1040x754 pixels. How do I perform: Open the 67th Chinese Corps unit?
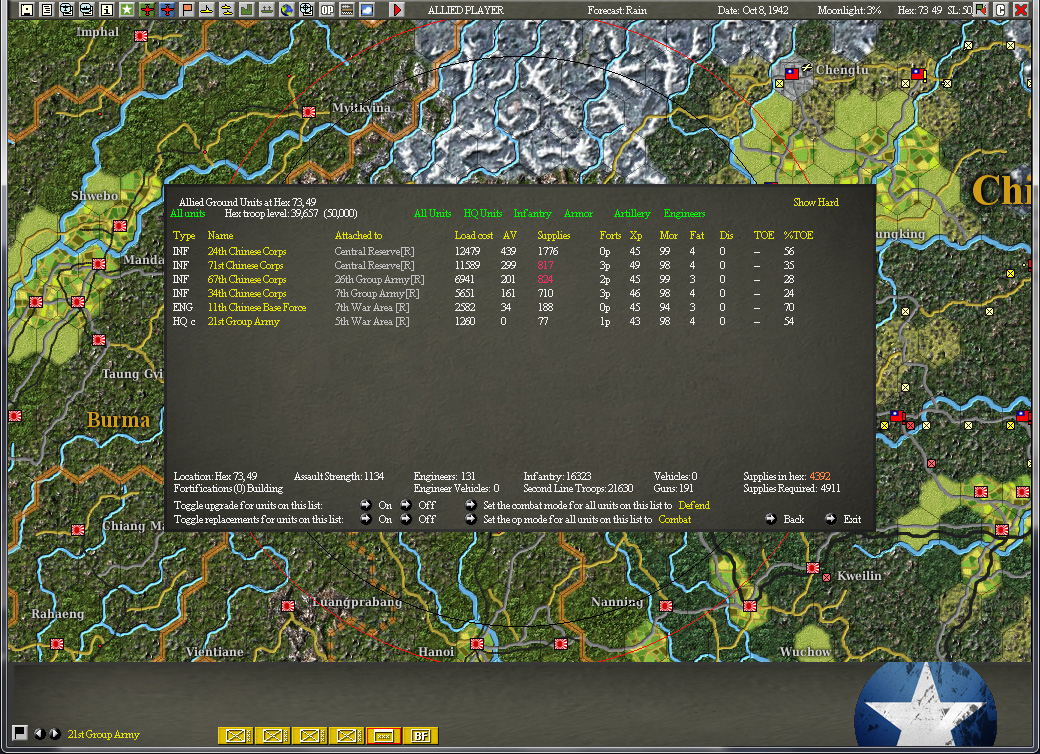pyautogui.click(x=247, y=279)
